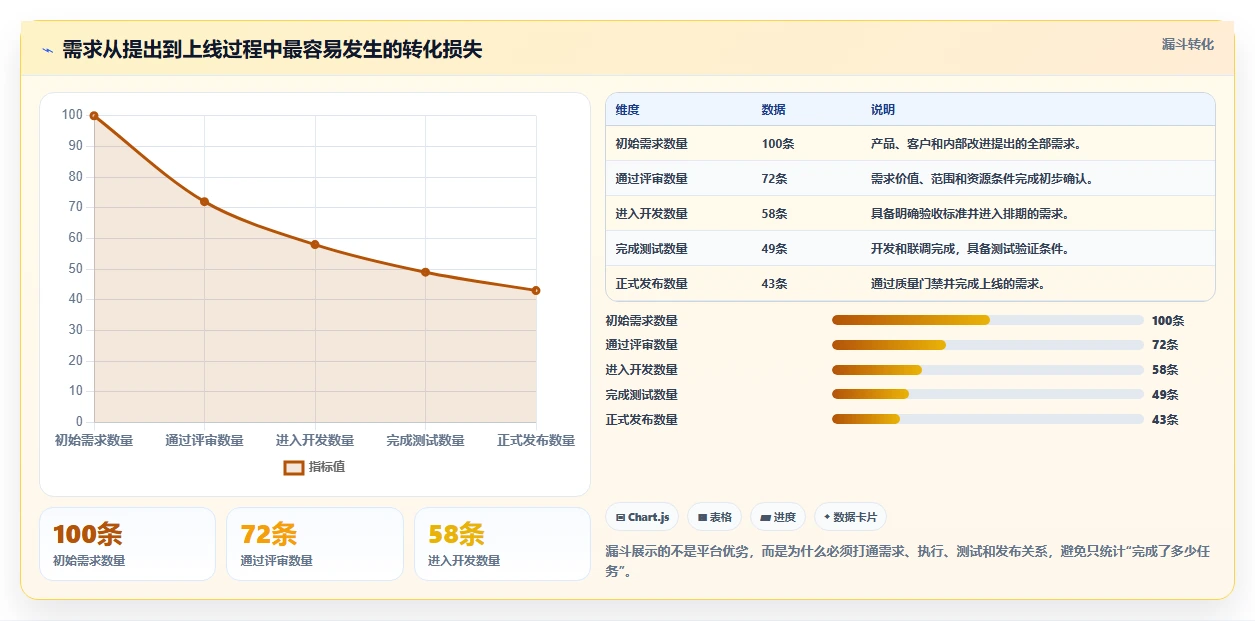The image size is (1255, 621).
Task: Click description 开发和联调完成，具备测试验证条件
Action: point(970,249)
